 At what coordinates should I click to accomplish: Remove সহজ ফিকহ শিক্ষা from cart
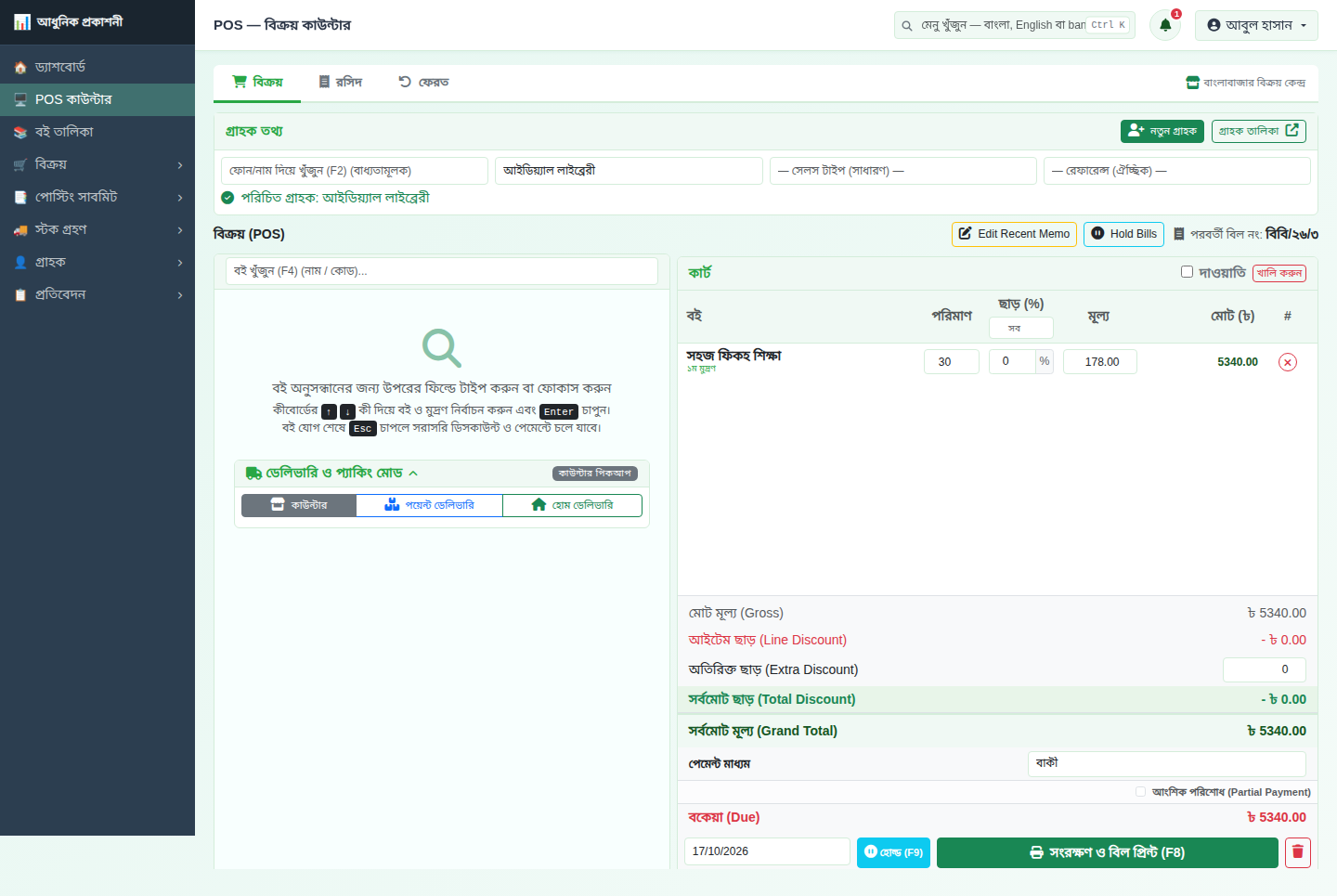pos(1288,362)
